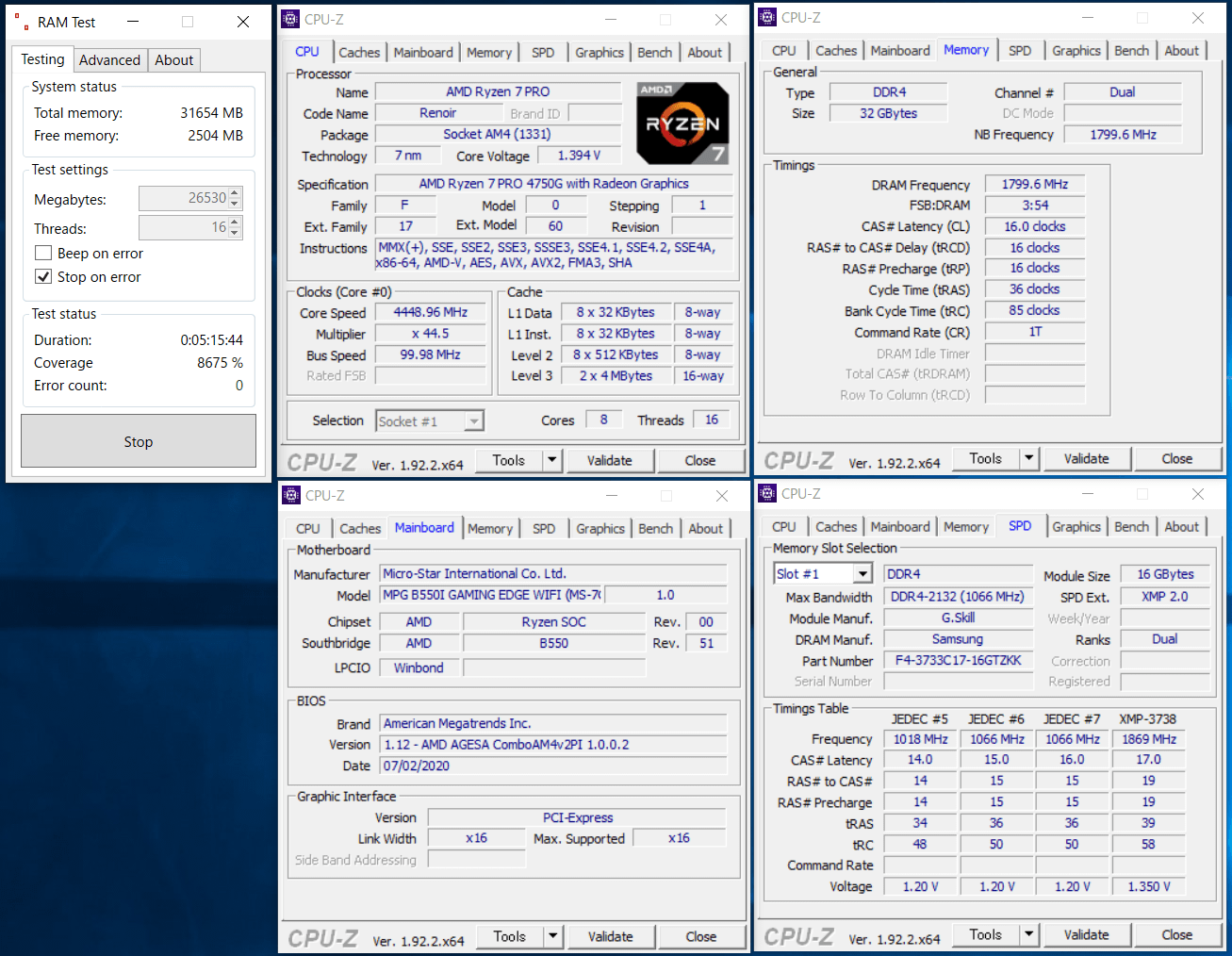Click the RAM Test app icon in title bar
This screenshot has height=956, width=1232.
point(21,22)
